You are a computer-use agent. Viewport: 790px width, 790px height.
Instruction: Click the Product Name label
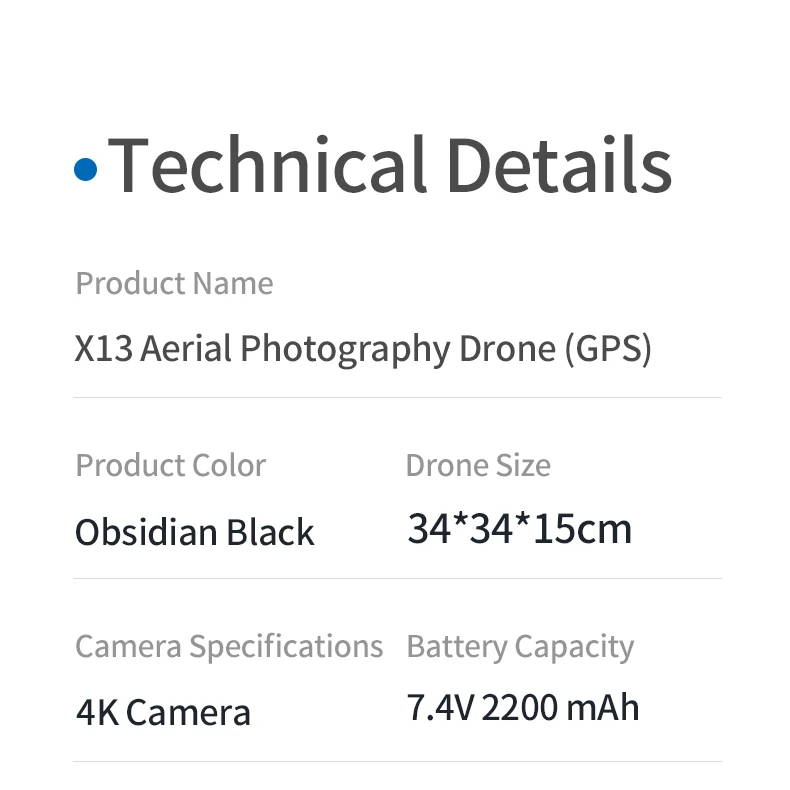point(174,283)
